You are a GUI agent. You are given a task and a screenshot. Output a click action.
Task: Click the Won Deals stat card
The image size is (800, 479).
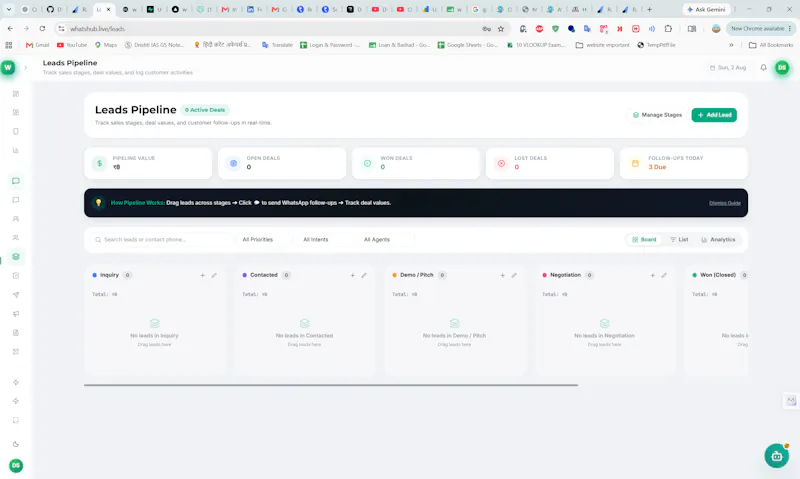coord(416,163)
